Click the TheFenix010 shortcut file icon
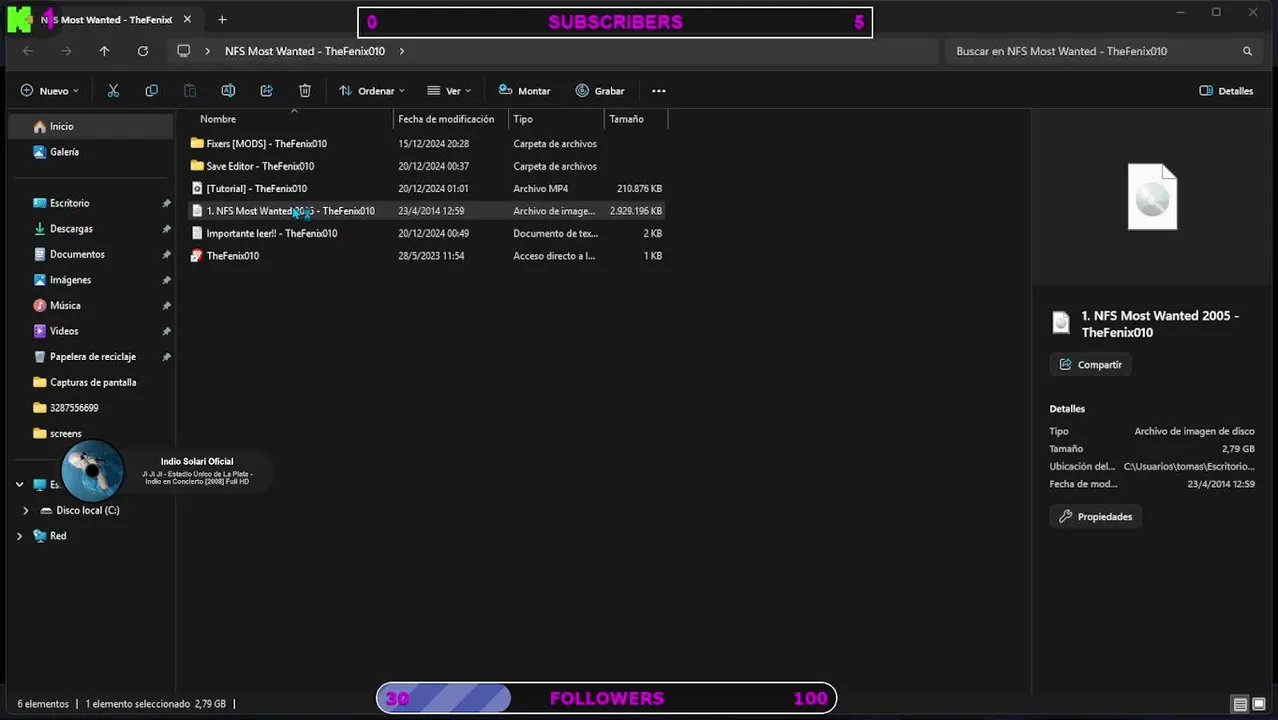1278x720 pixels. [x=197, y=256]
